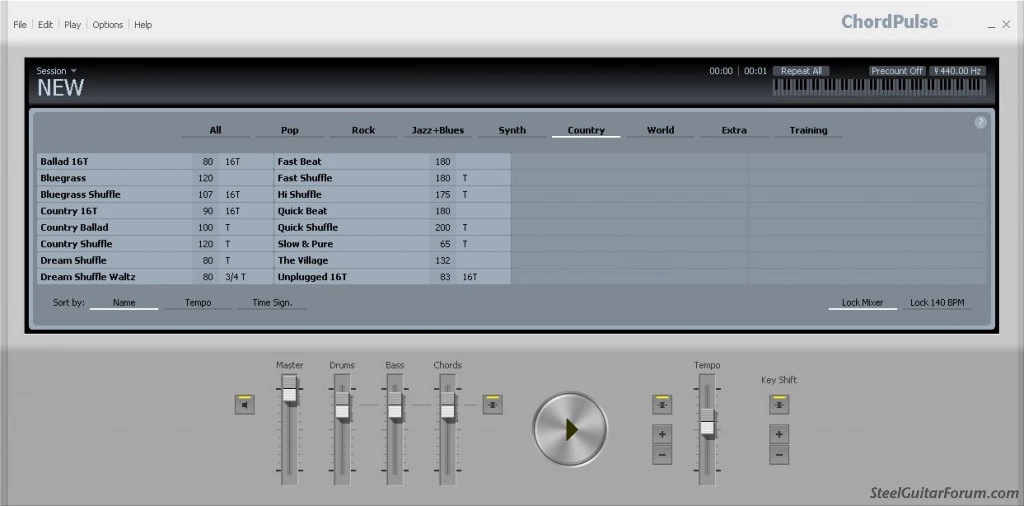Click the mixer reset icon beside Chords
The width and height of the screenshot is (1024, 506).
click(492, 404)
